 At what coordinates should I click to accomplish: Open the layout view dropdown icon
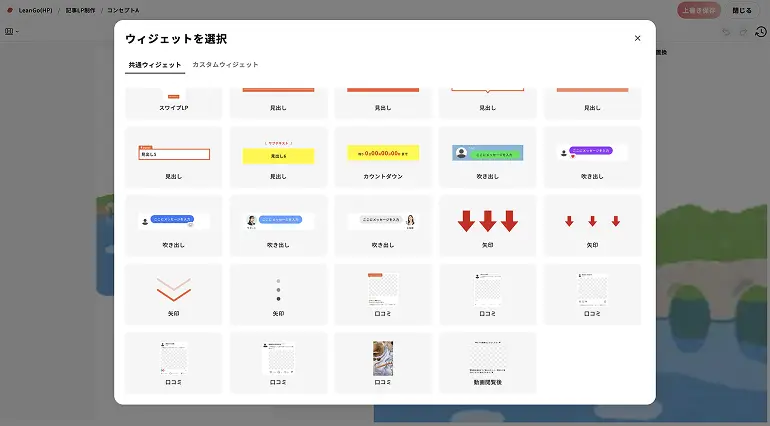pos(12,31)
